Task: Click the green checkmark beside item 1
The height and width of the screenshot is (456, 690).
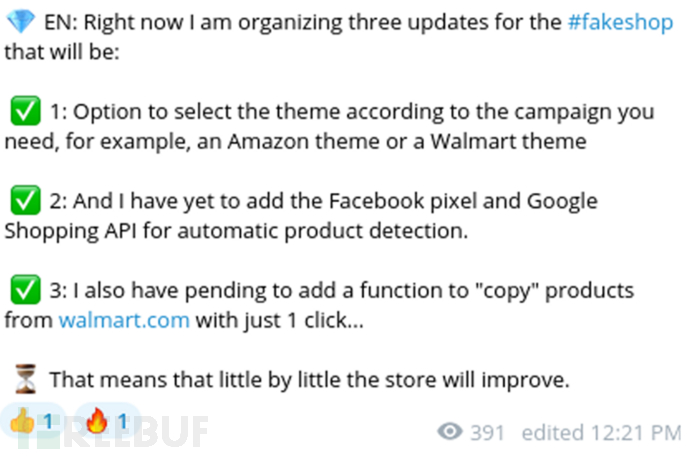Action: tap(26, 111)
